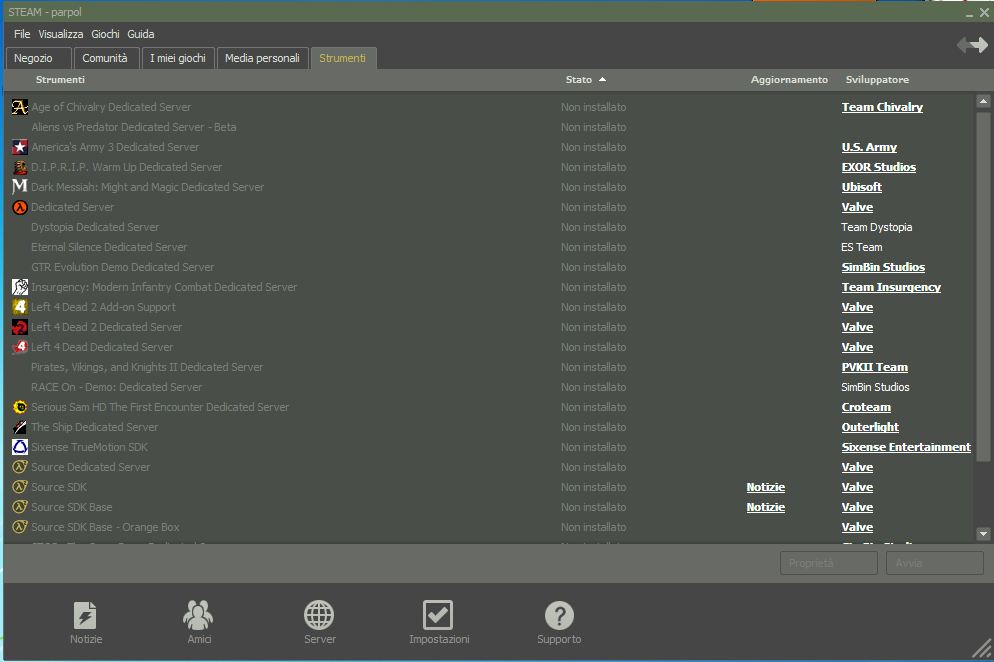Sort by the Aggiornamento column header

[x=789, y=80]
